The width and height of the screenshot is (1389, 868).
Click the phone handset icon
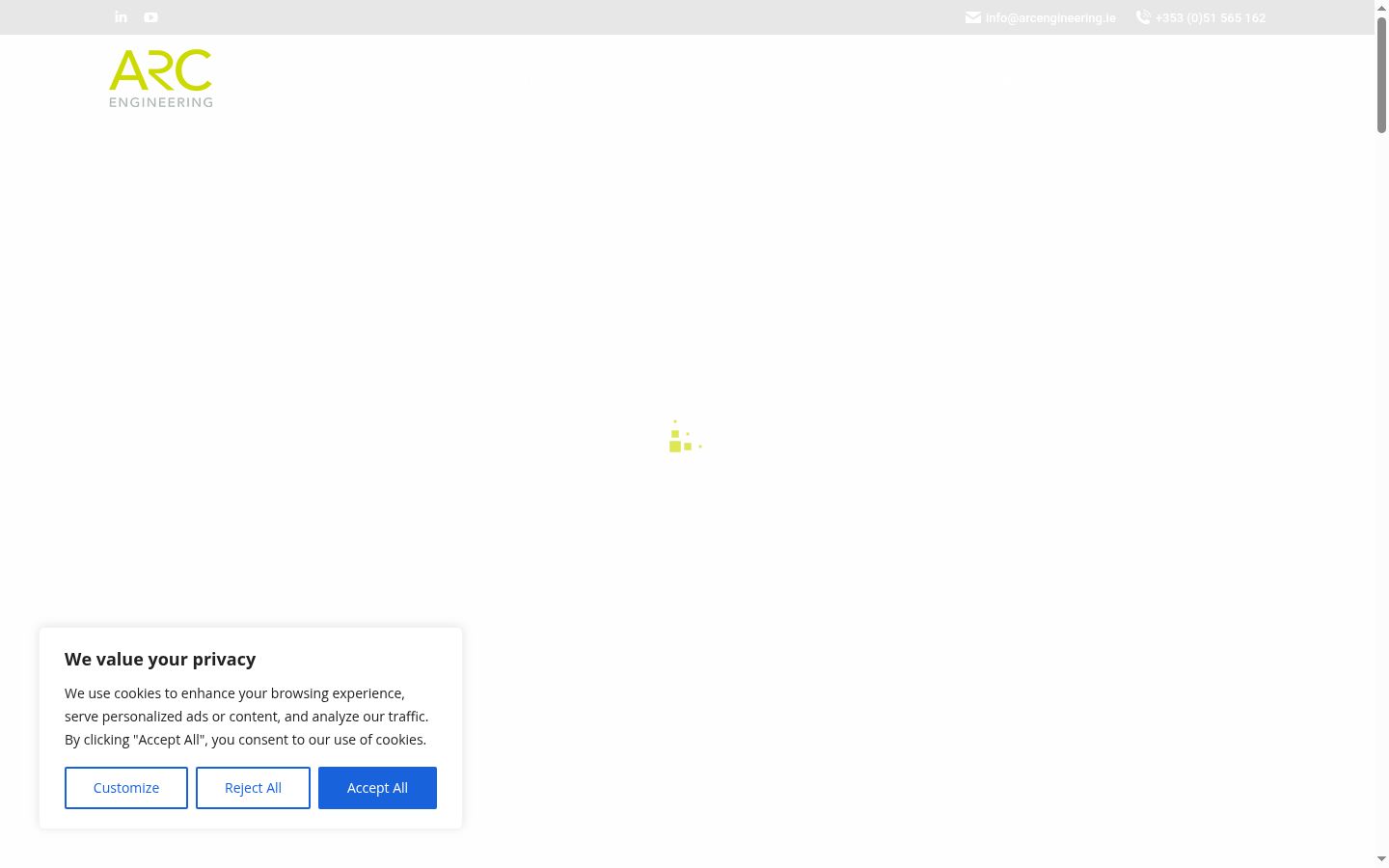point(1143,17)
